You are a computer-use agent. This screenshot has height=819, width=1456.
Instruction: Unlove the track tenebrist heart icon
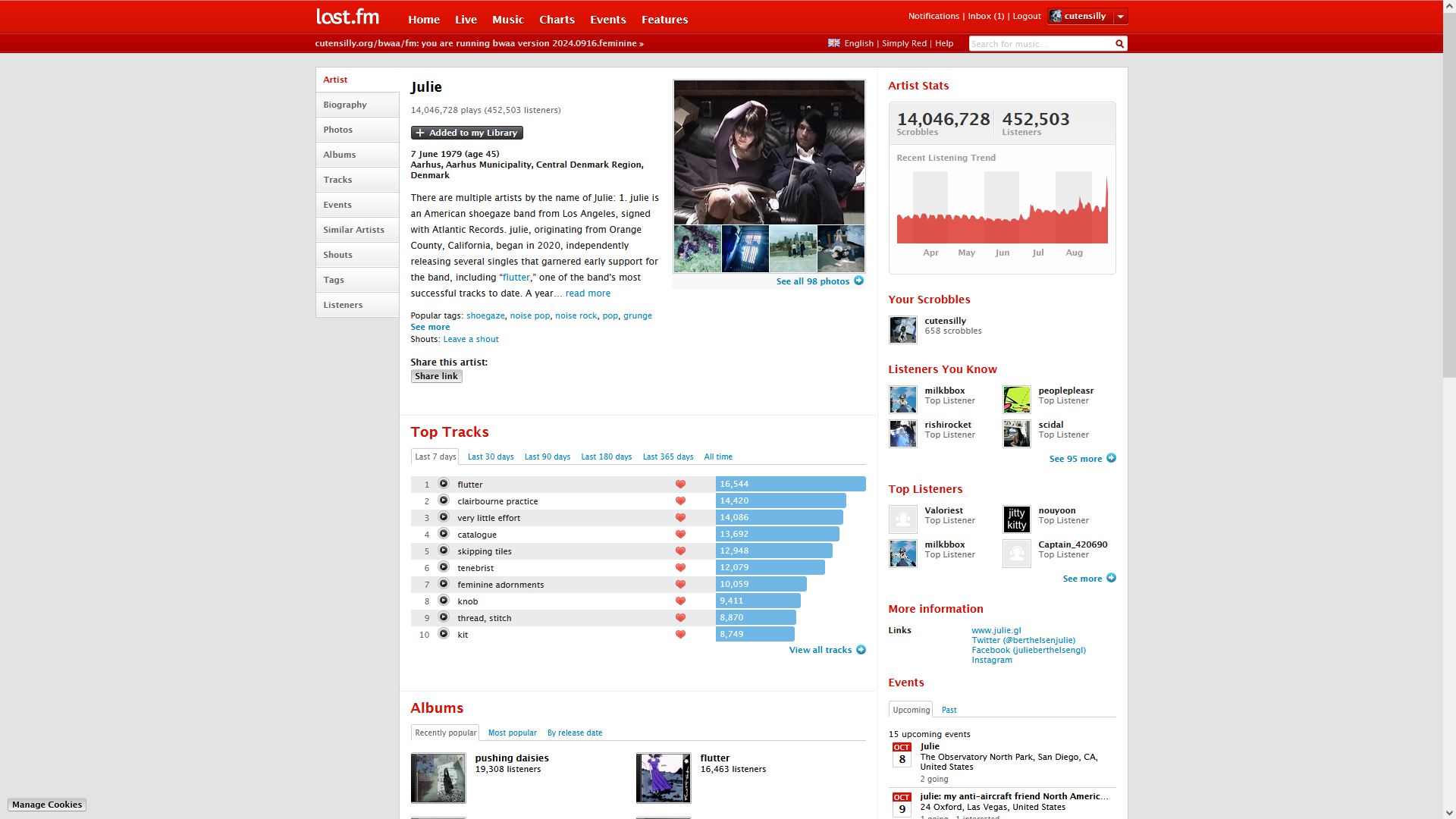680,568
